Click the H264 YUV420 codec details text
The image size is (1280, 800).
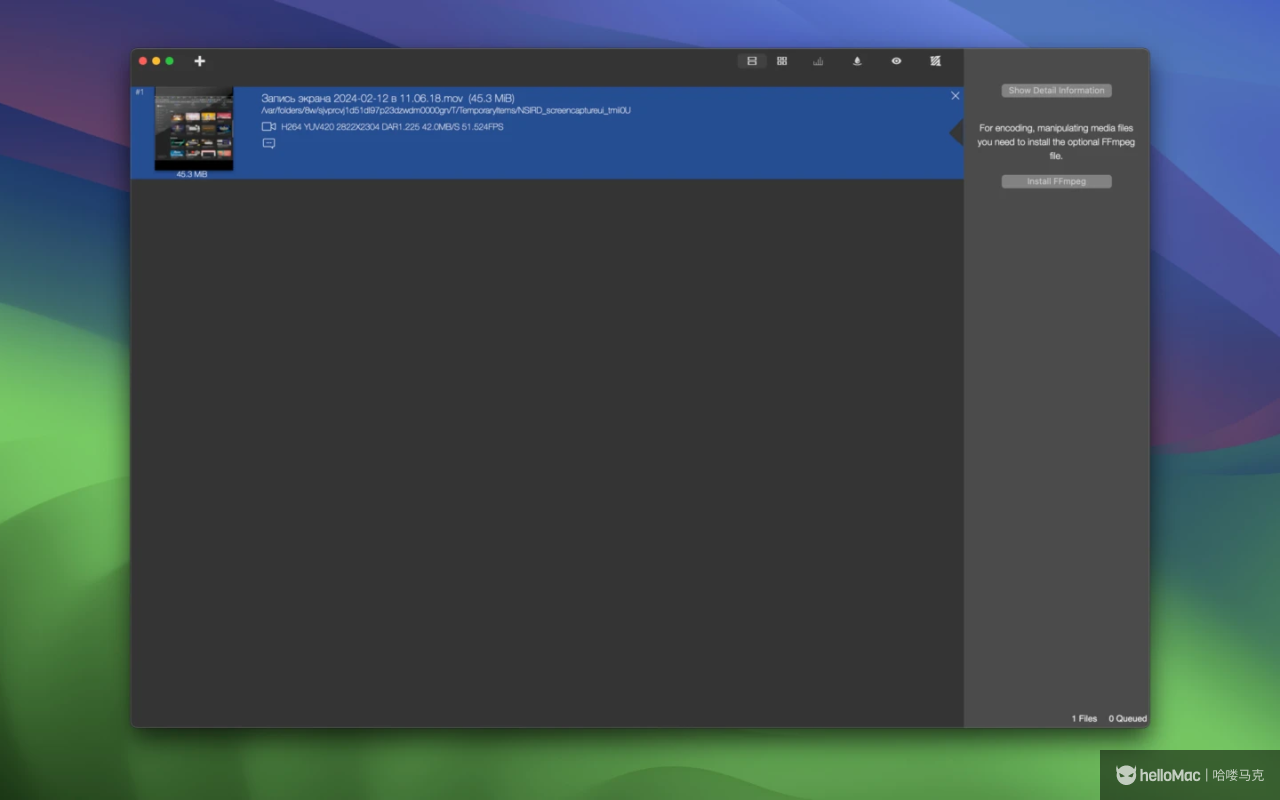(392, 127)
